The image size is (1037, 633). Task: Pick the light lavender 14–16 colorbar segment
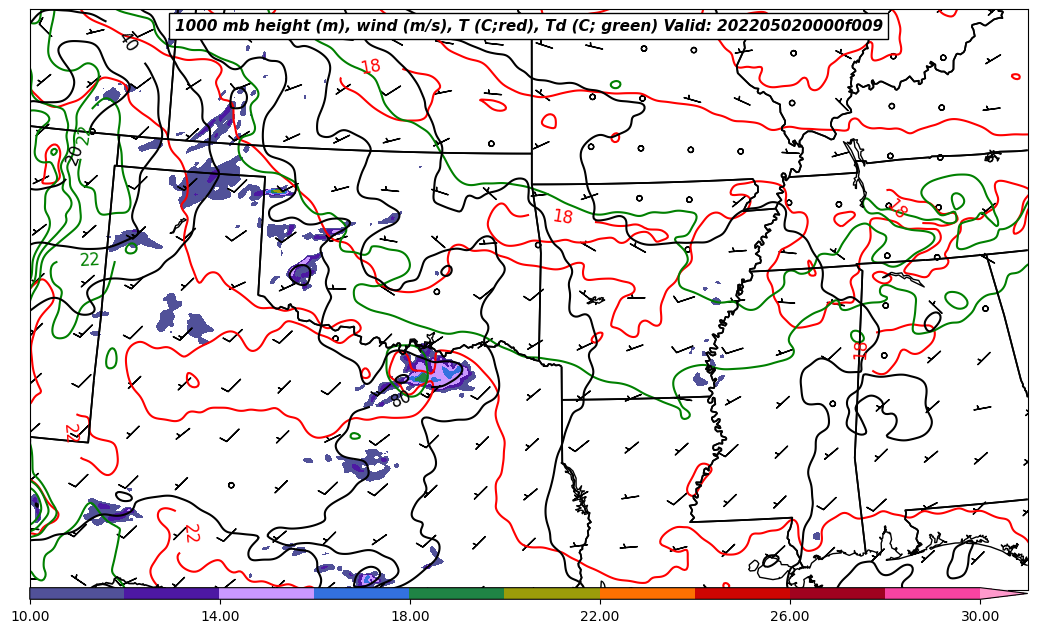[x=267, y=593]
